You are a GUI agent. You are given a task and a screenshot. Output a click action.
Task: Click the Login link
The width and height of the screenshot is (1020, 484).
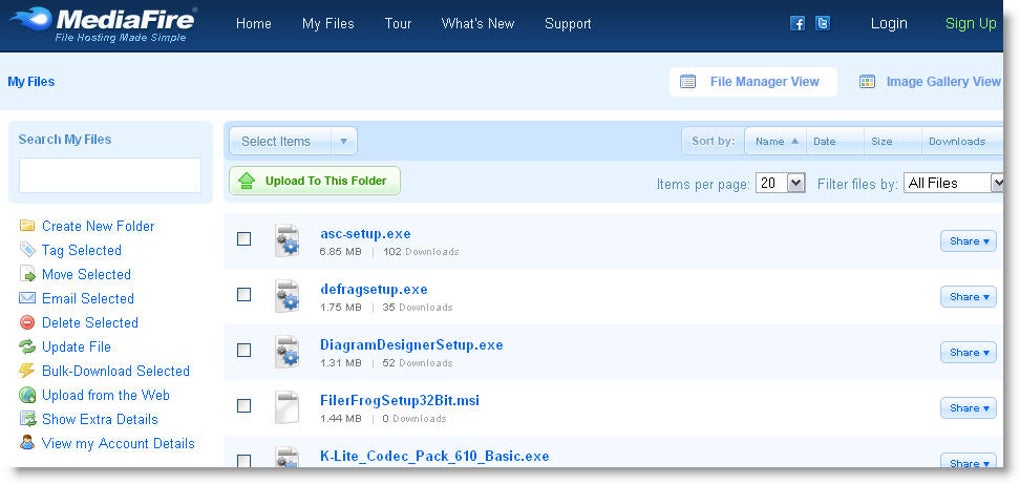click(889, 23)
